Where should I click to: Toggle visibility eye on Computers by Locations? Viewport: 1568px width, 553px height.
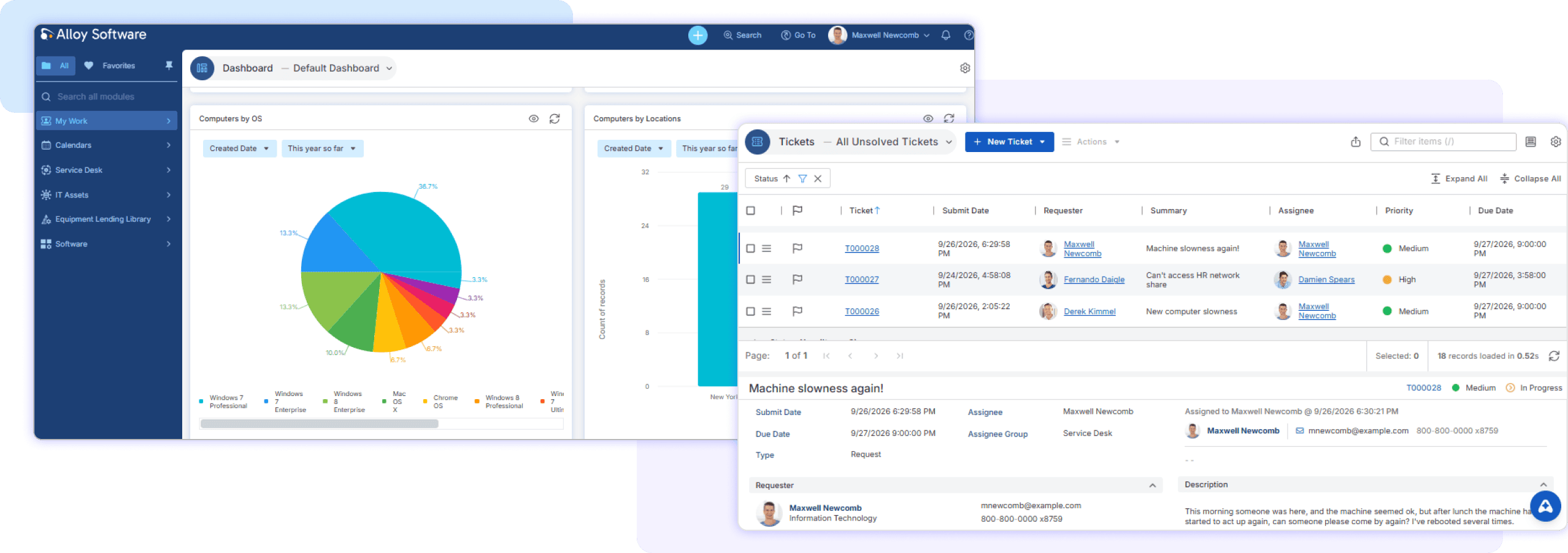[928, 118]
